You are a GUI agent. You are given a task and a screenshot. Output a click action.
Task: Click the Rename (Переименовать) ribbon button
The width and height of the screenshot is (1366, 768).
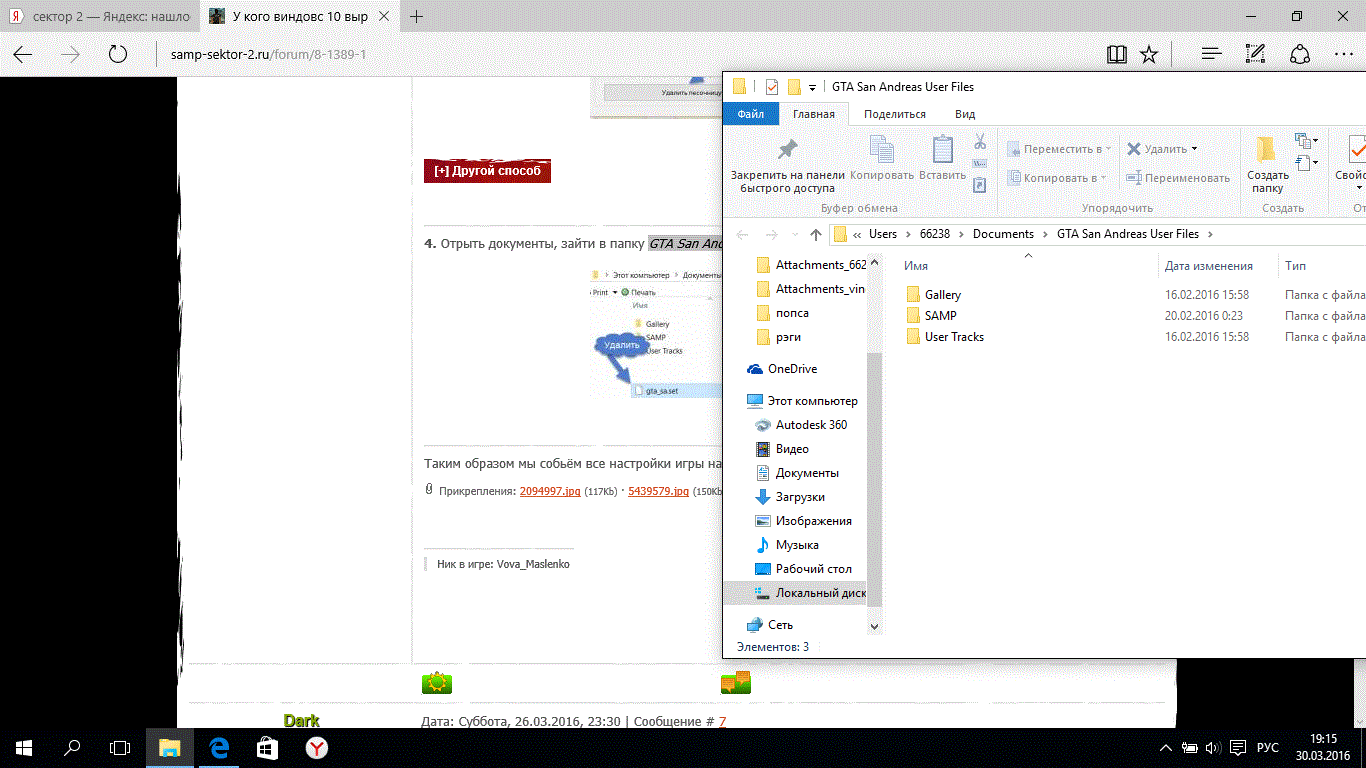click(x=1177, y=178)
